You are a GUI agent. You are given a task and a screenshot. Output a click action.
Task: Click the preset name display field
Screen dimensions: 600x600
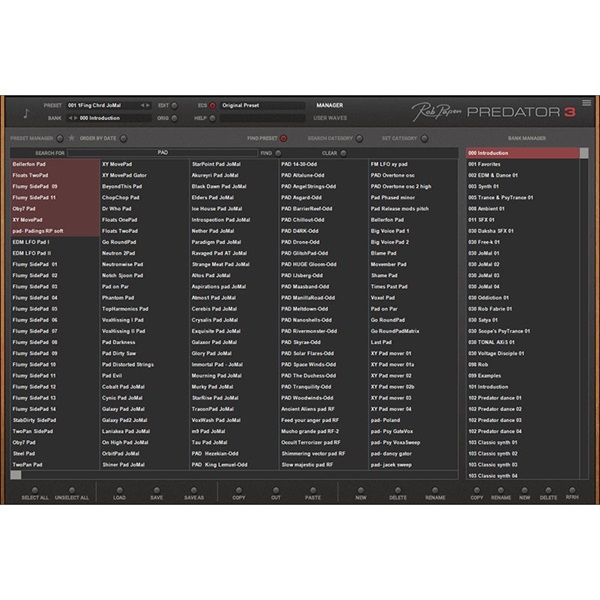[108, 105]
